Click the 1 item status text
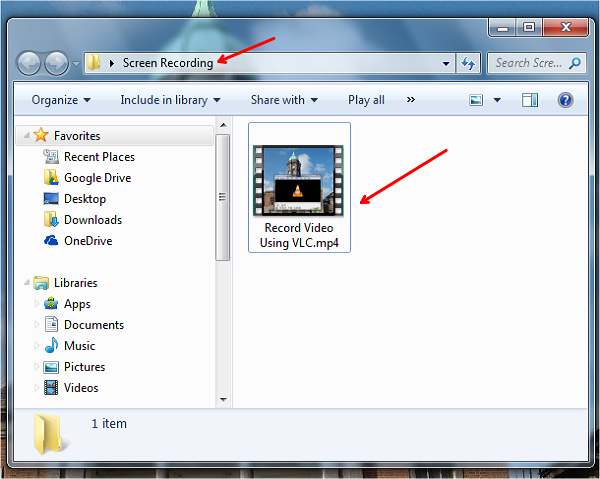600x479 pixels. [109, 424]
